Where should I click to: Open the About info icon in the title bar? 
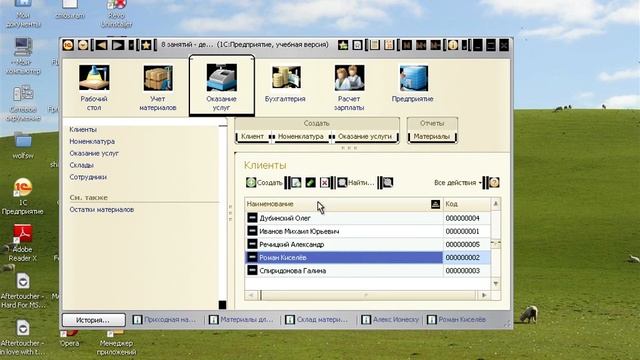pos(453,45)
